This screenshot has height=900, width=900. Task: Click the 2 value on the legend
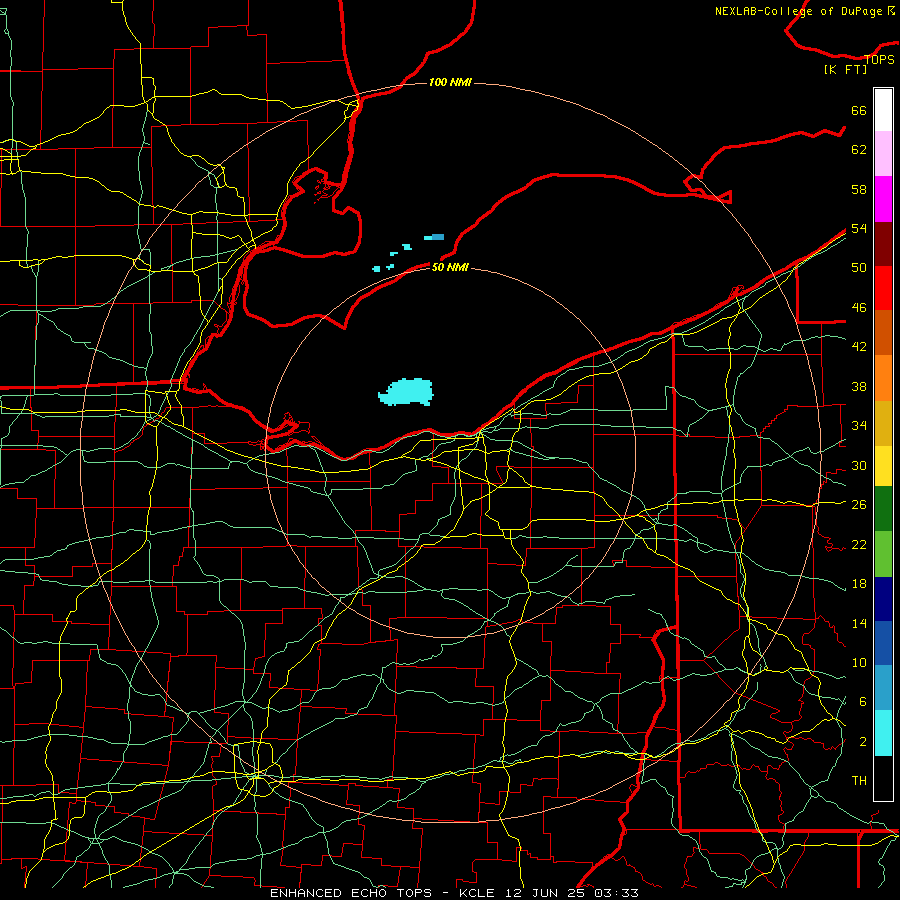[862, 742]
